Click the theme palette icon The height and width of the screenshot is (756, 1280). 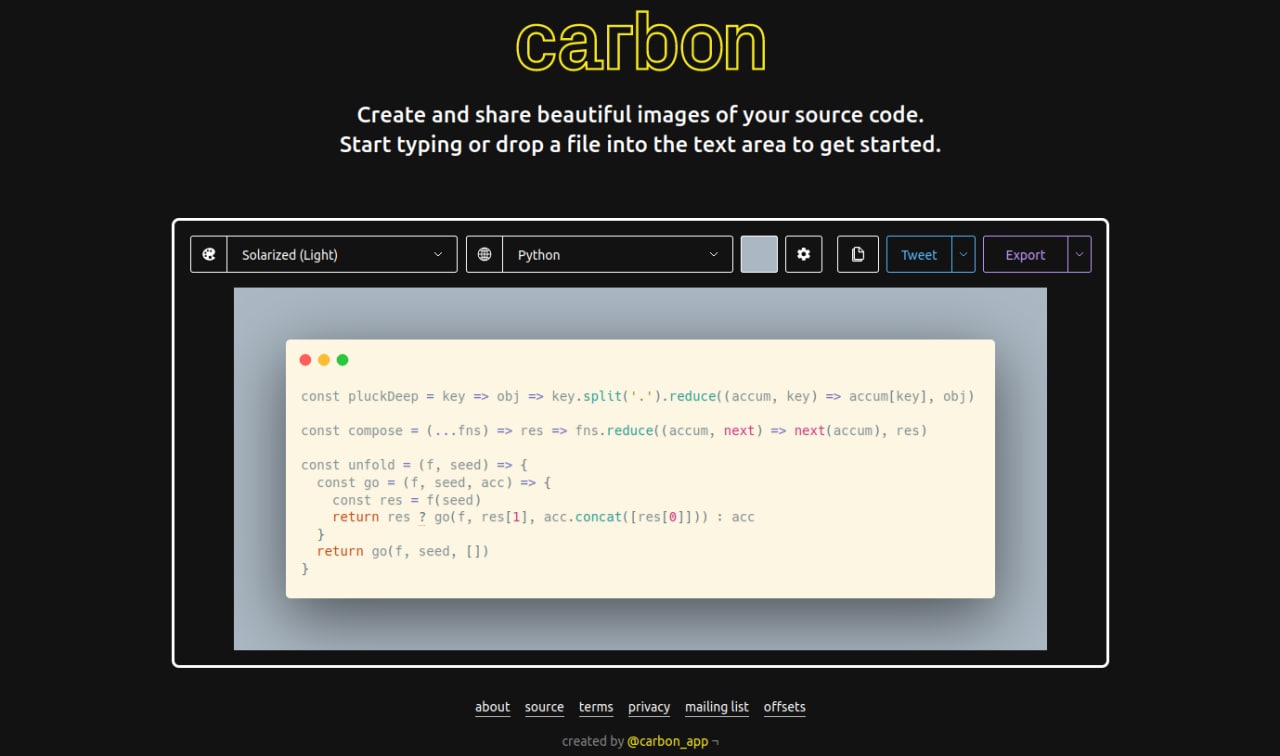pos(209,254)
